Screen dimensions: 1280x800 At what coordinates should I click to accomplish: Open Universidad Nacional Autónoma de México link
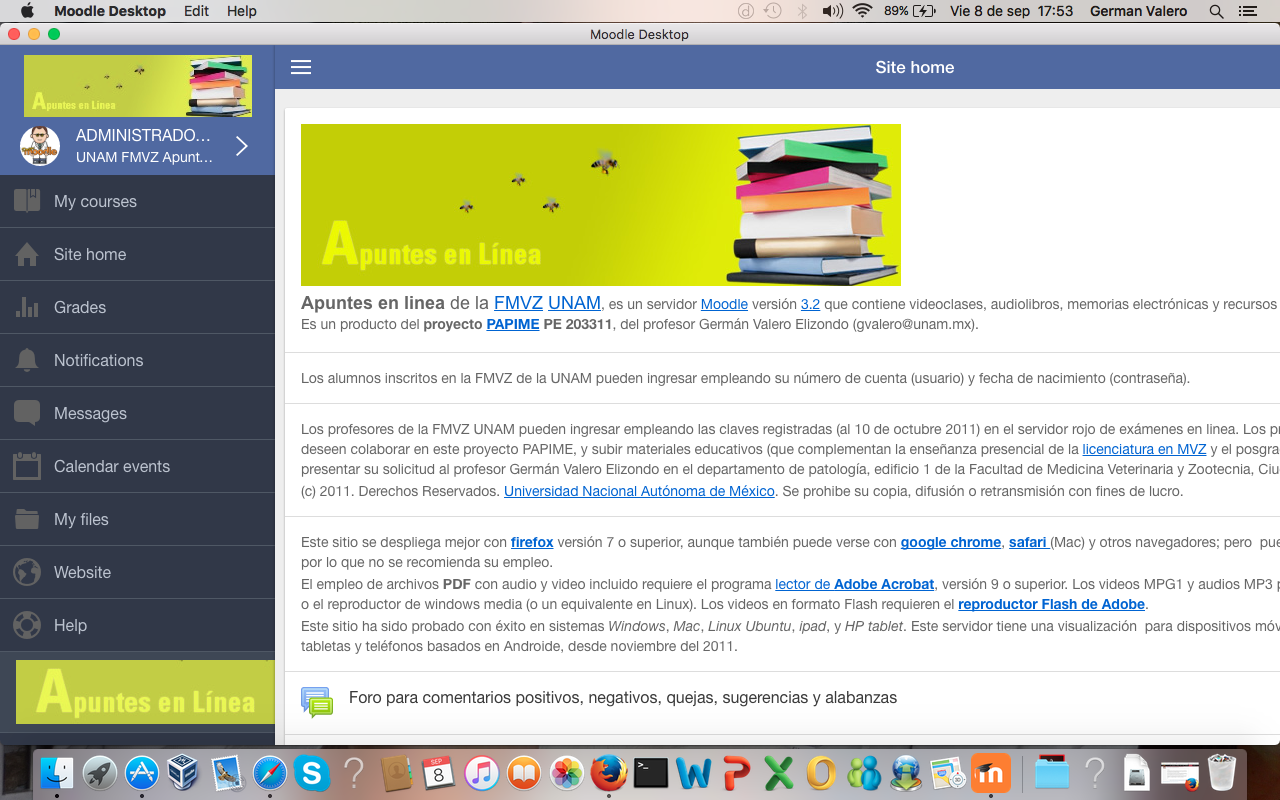[639, 491]
